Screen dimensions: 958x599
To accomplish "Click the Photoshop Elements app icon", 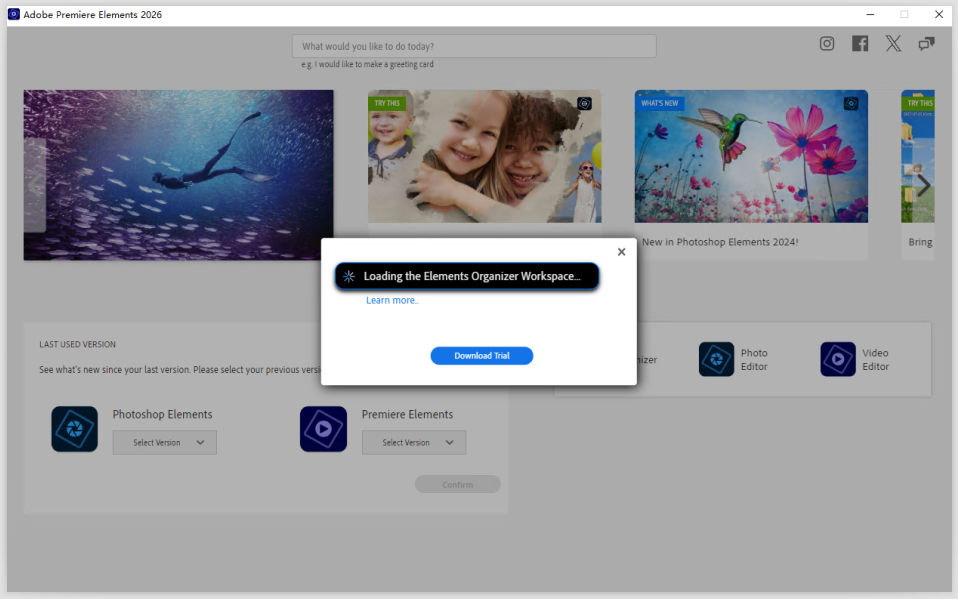I will point(74,429).
